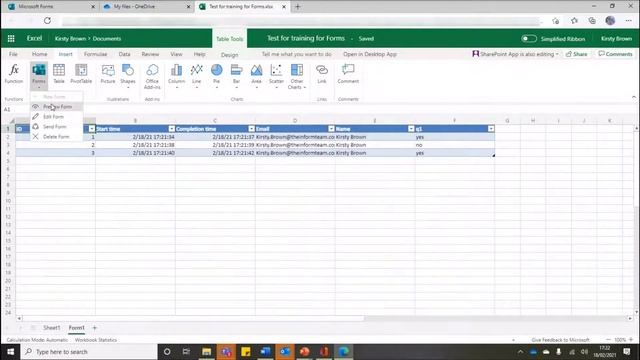
Task: Insert an Area chart
Action: coord(256,76)
